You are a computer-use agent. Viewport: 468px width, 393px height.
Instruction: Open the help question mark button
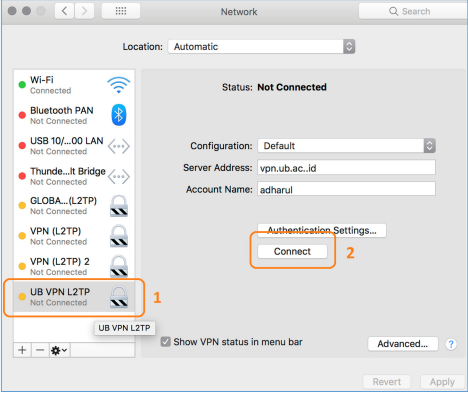pyautogui.click(x=451, y=344)
